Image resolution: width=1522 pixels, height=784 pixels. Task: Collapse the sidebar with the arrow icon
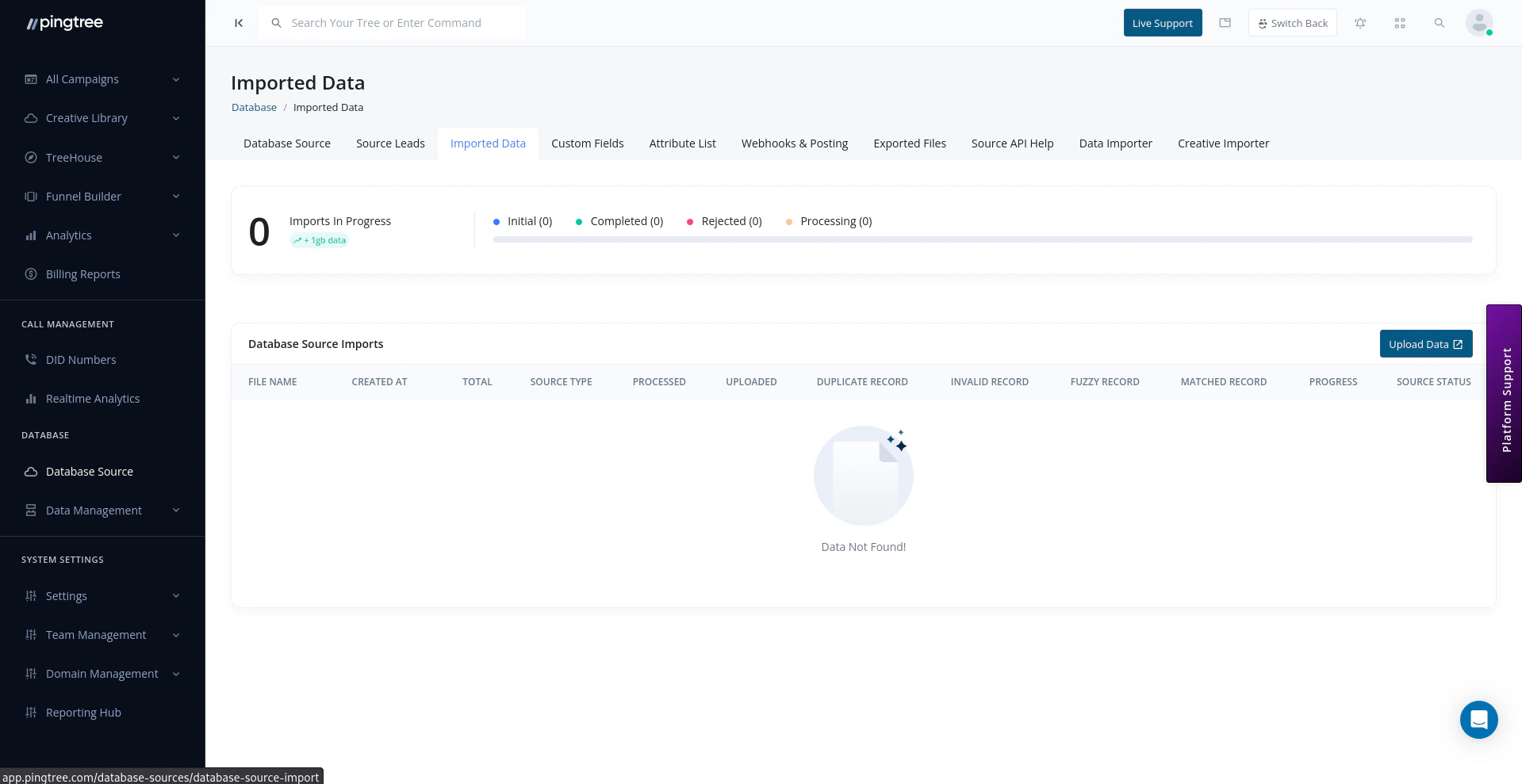[238, 23]
